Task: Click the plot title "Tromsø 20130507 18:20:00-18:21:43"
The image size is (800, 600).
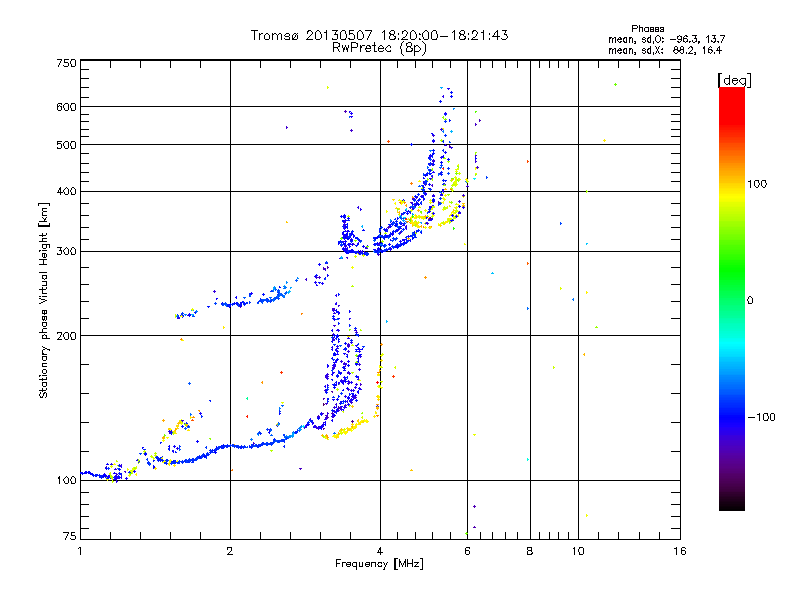Action: 379,35
